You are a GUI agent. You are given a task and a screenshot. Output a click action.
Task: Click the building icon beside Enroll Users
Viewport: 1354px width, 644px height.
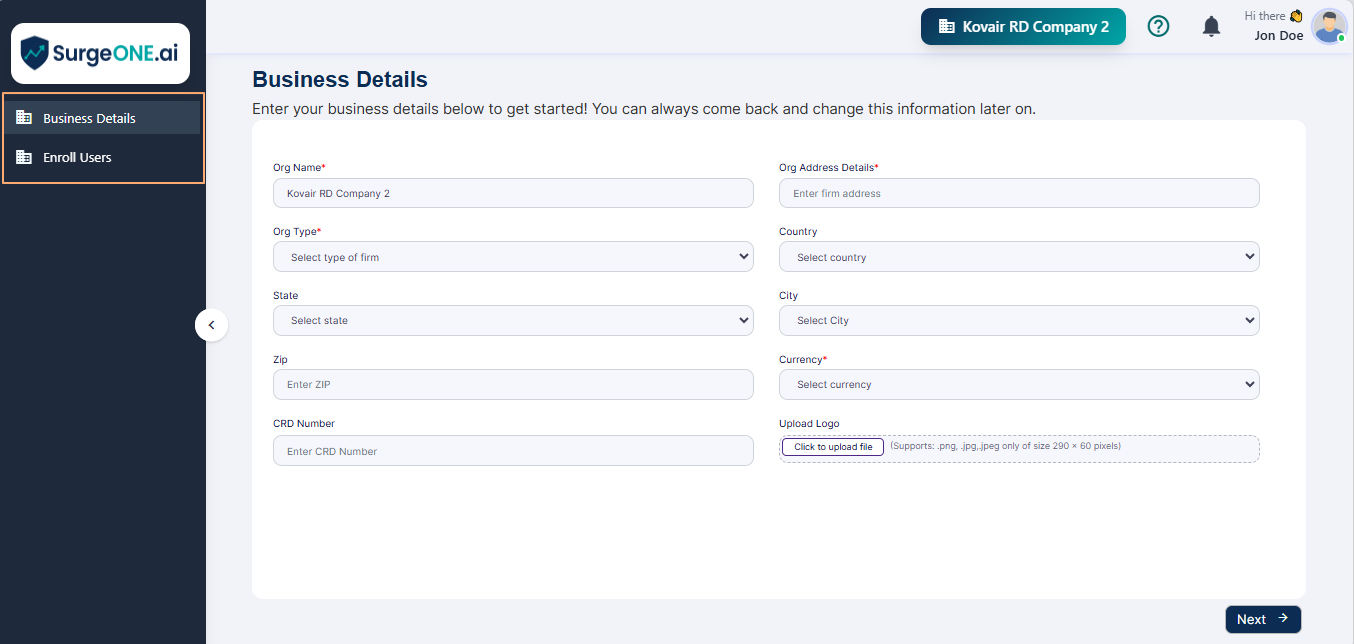[24, 157]
